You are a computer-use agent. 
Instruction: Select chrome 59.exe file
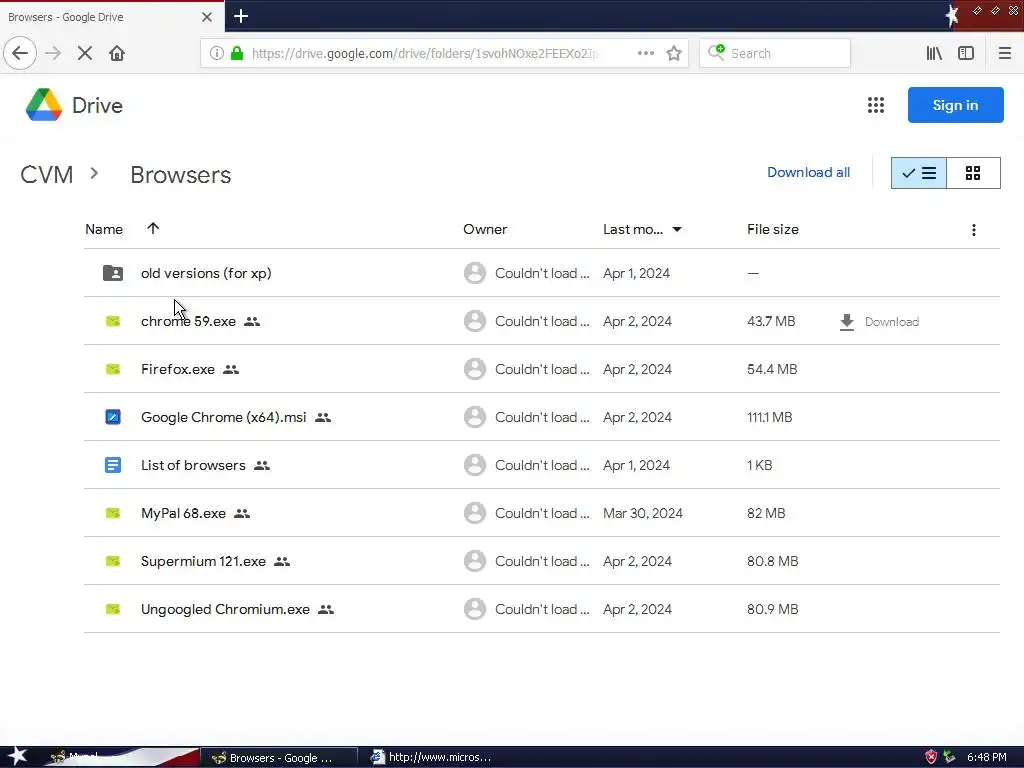188,321
